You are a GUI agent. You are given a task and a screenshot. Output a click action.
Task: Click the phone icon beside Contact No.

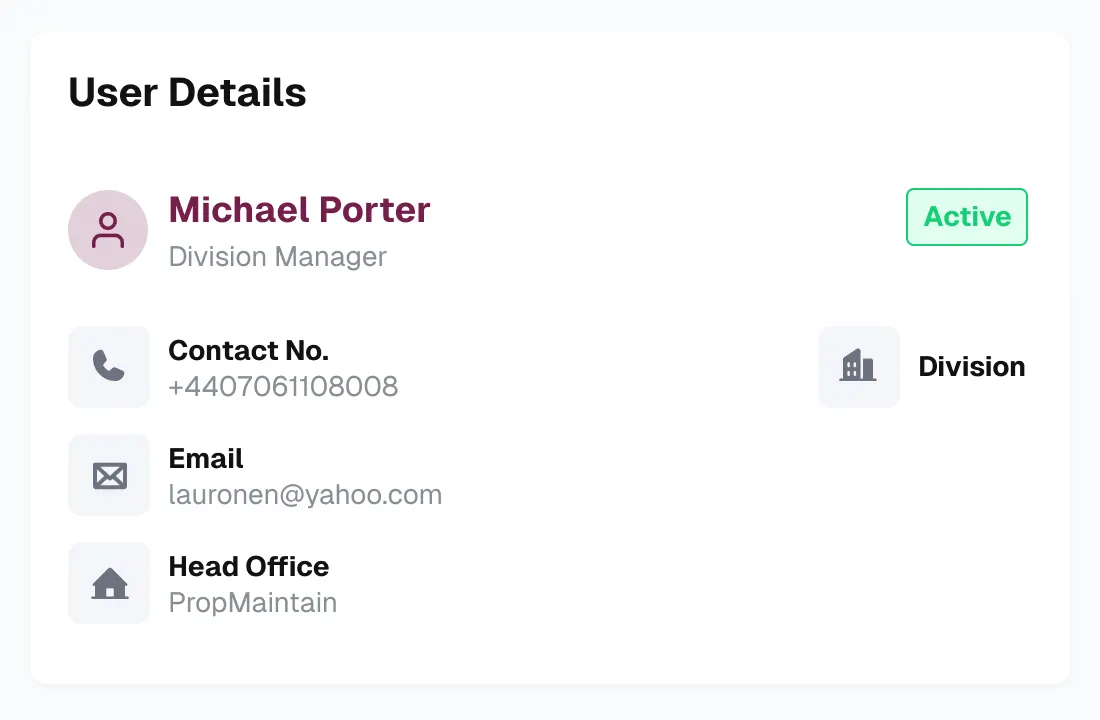coord(109,367)
